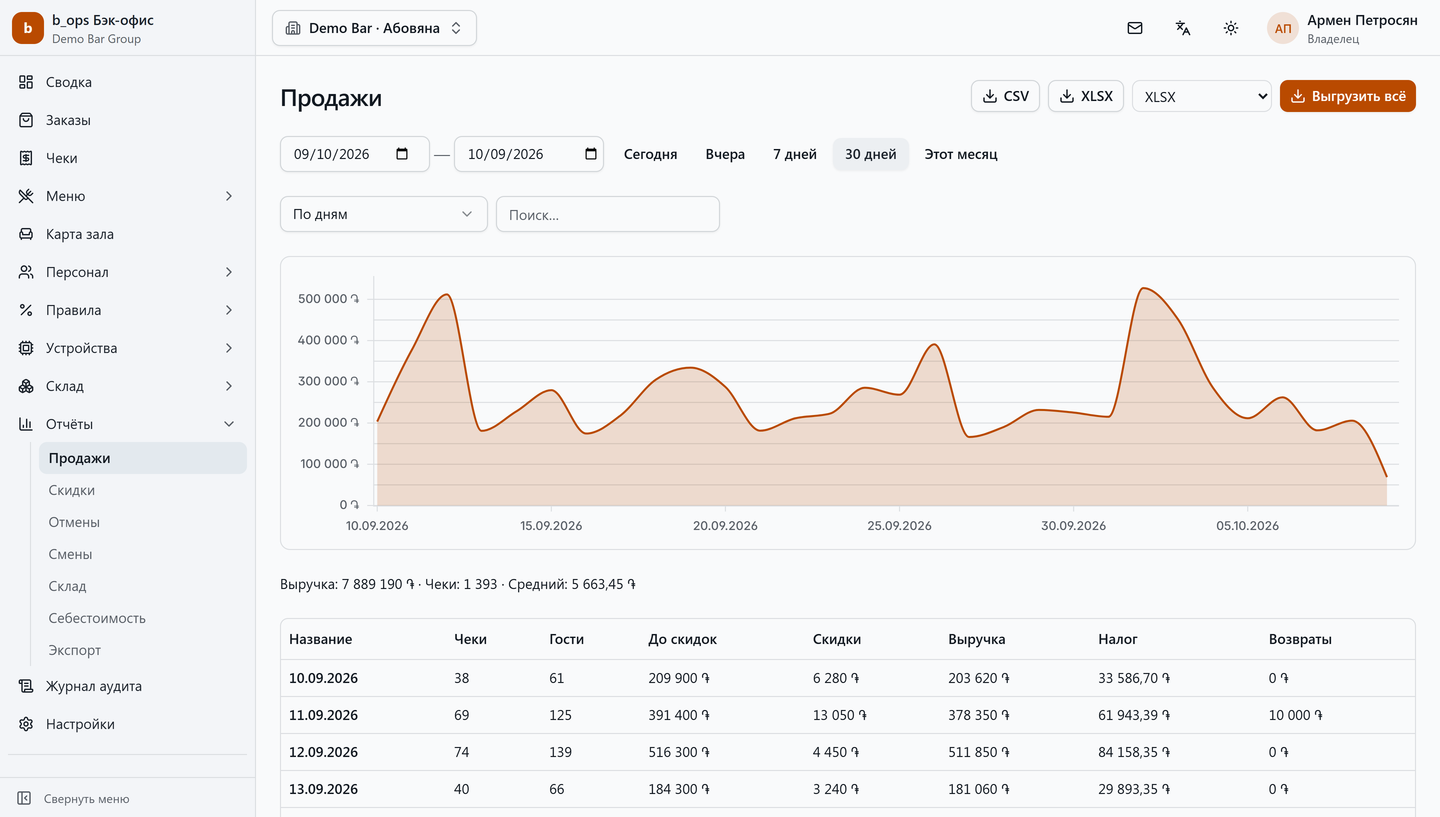This screenshot has height=817, width=1440.
Task: Open Смены report sub-item
Action: 143,554
